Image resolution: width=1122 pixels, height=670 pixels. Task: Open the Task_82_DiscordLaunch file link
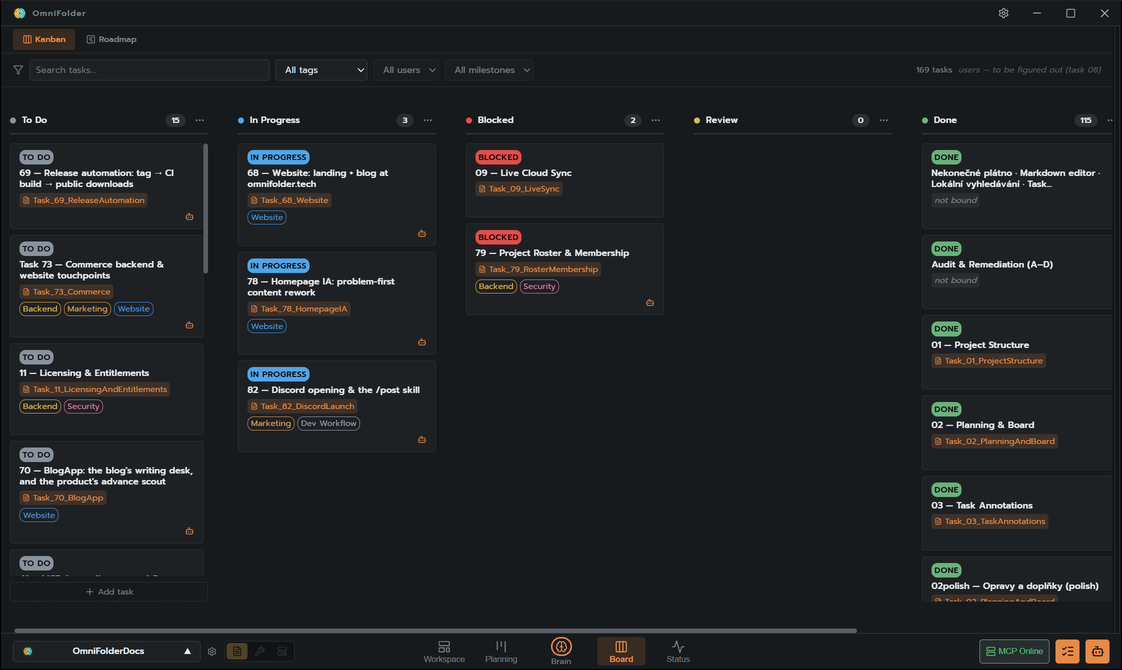[302, 407]
